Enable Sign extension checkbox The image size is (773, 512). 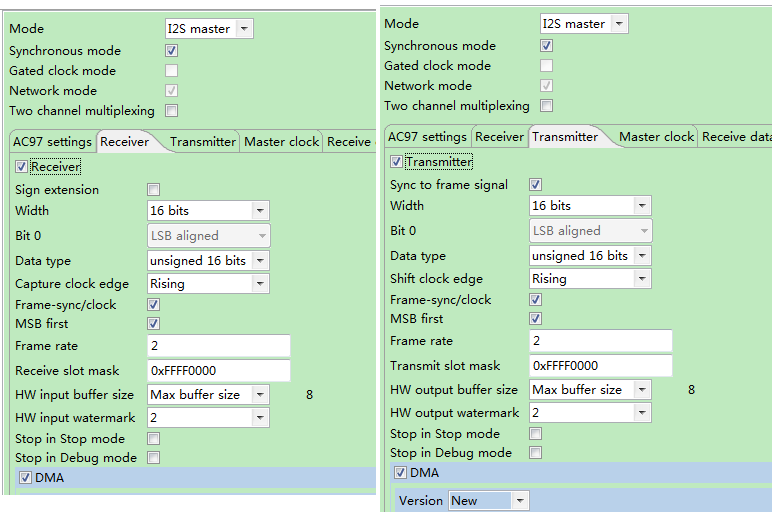tap(153, 189)
